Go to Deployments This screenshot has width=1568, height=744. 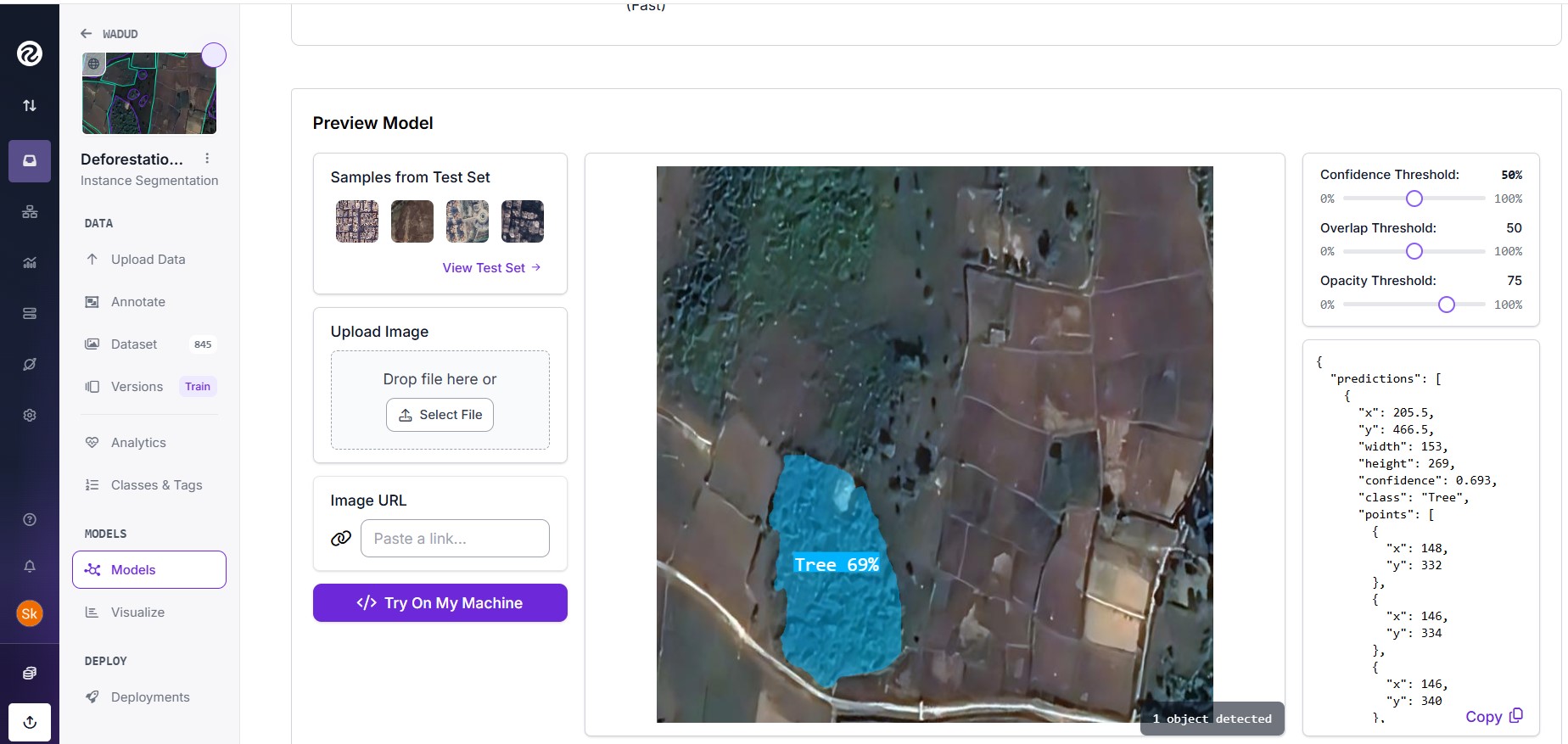coord(149,697)
